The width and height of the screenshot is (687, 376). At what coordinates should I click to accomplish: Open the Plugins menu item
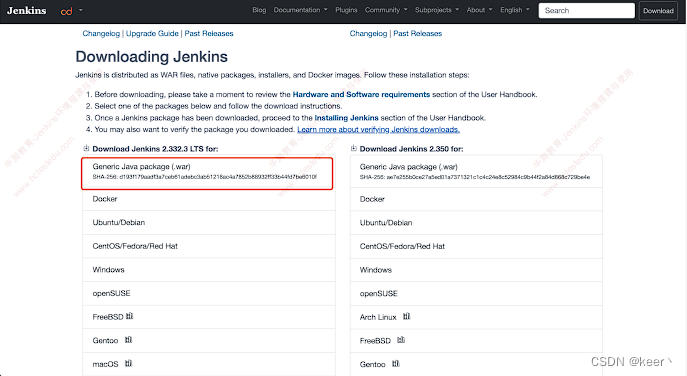click(x=346, y=10)
